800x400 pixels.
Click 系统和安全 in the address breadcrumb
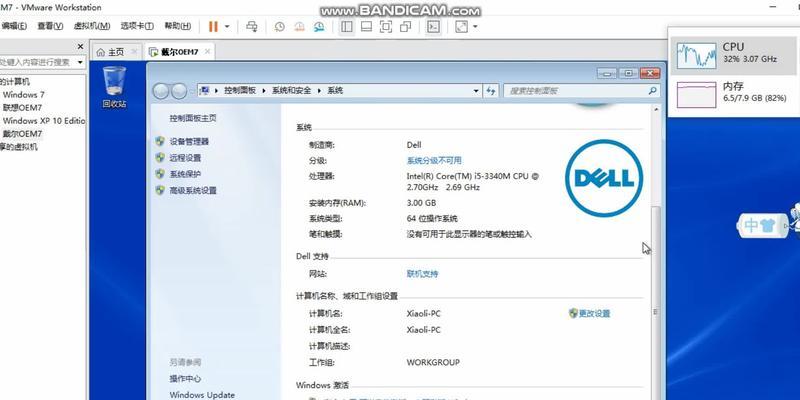click(x=291, y=90)
